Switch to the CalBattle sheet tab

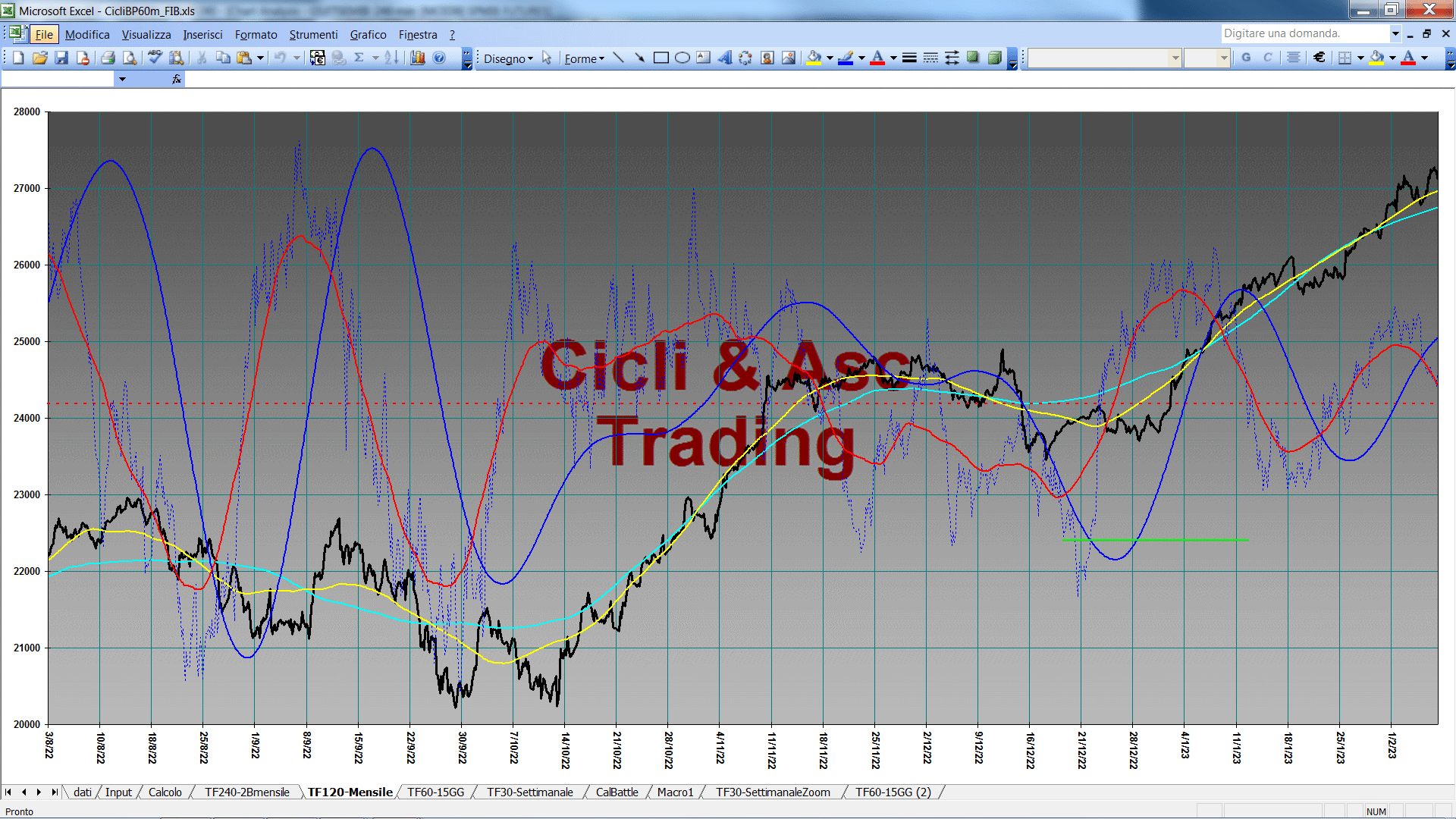pos(617,792)
